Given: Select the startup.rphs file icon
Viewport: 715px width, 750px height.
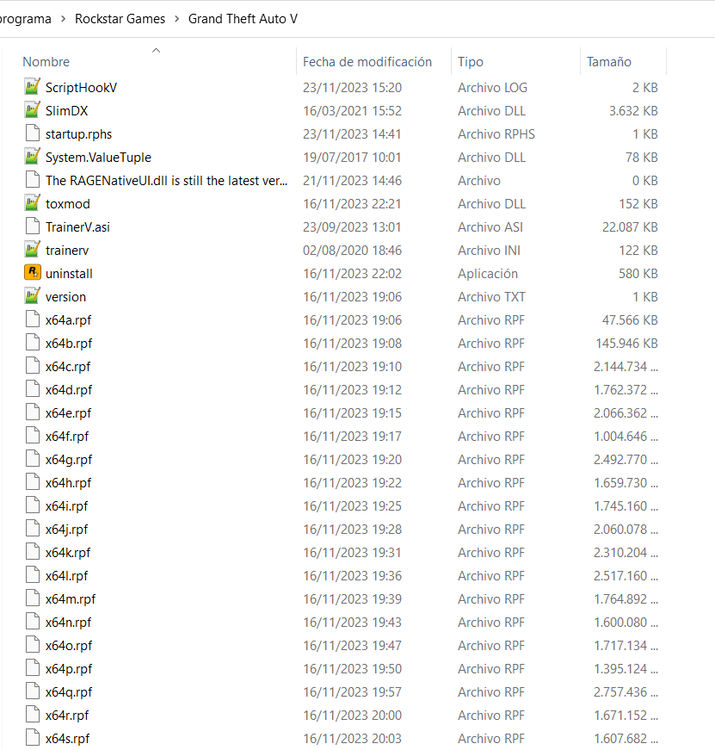Looking at the screenshot, I should [32, 133].
